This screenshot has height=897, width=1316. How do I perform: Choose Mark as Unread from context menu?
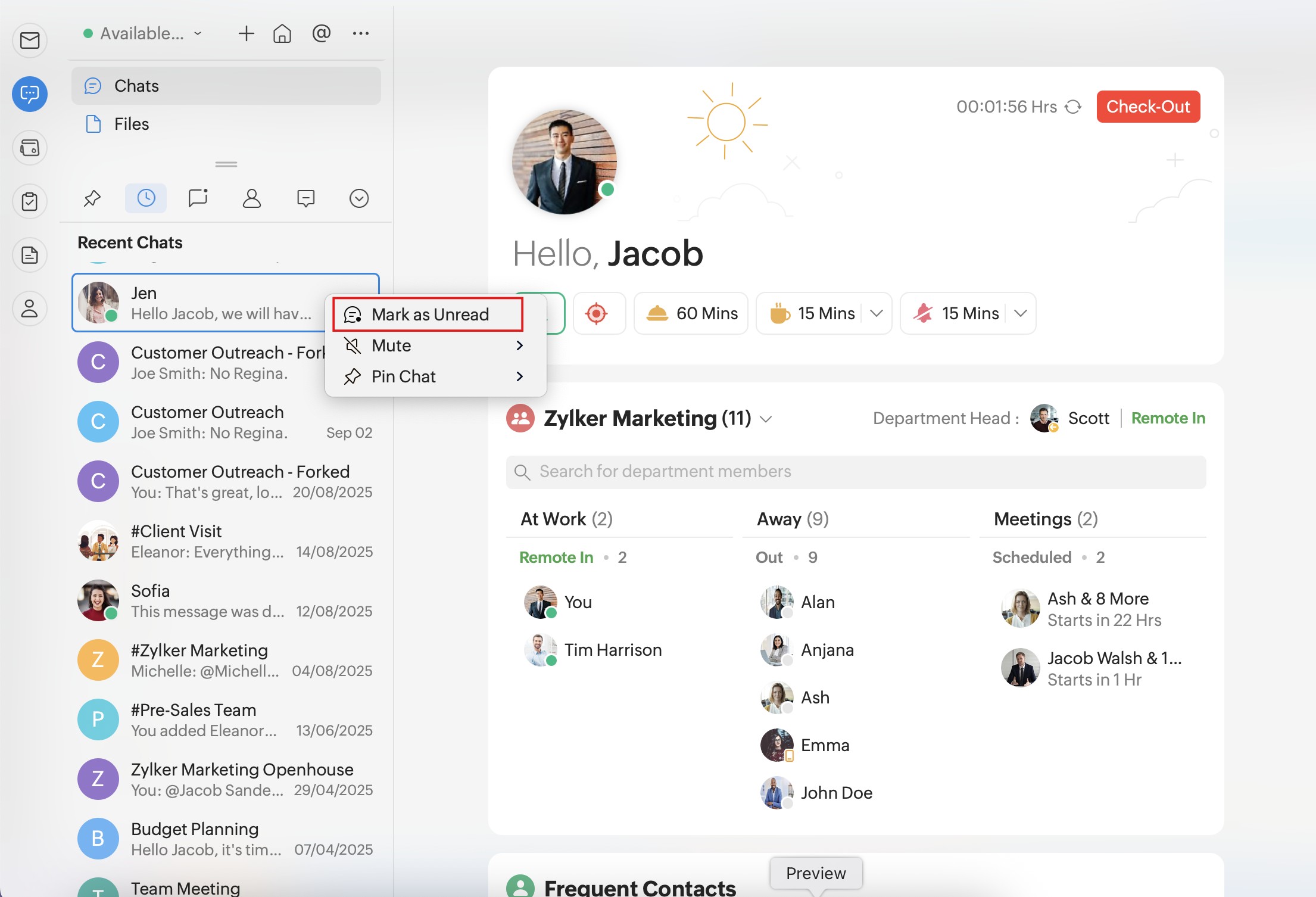click(x=429, y=314)
